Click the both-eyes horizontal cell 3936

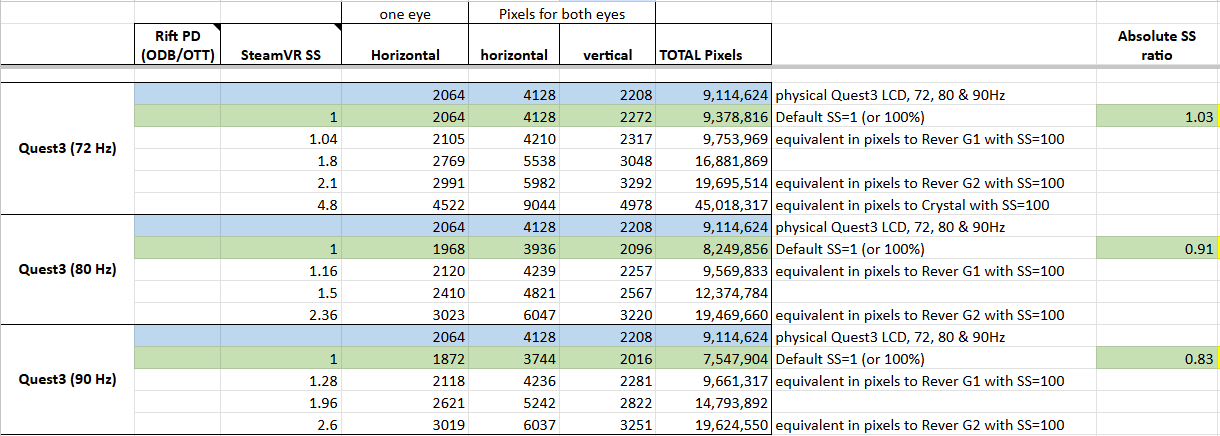(x=515, y=249)
